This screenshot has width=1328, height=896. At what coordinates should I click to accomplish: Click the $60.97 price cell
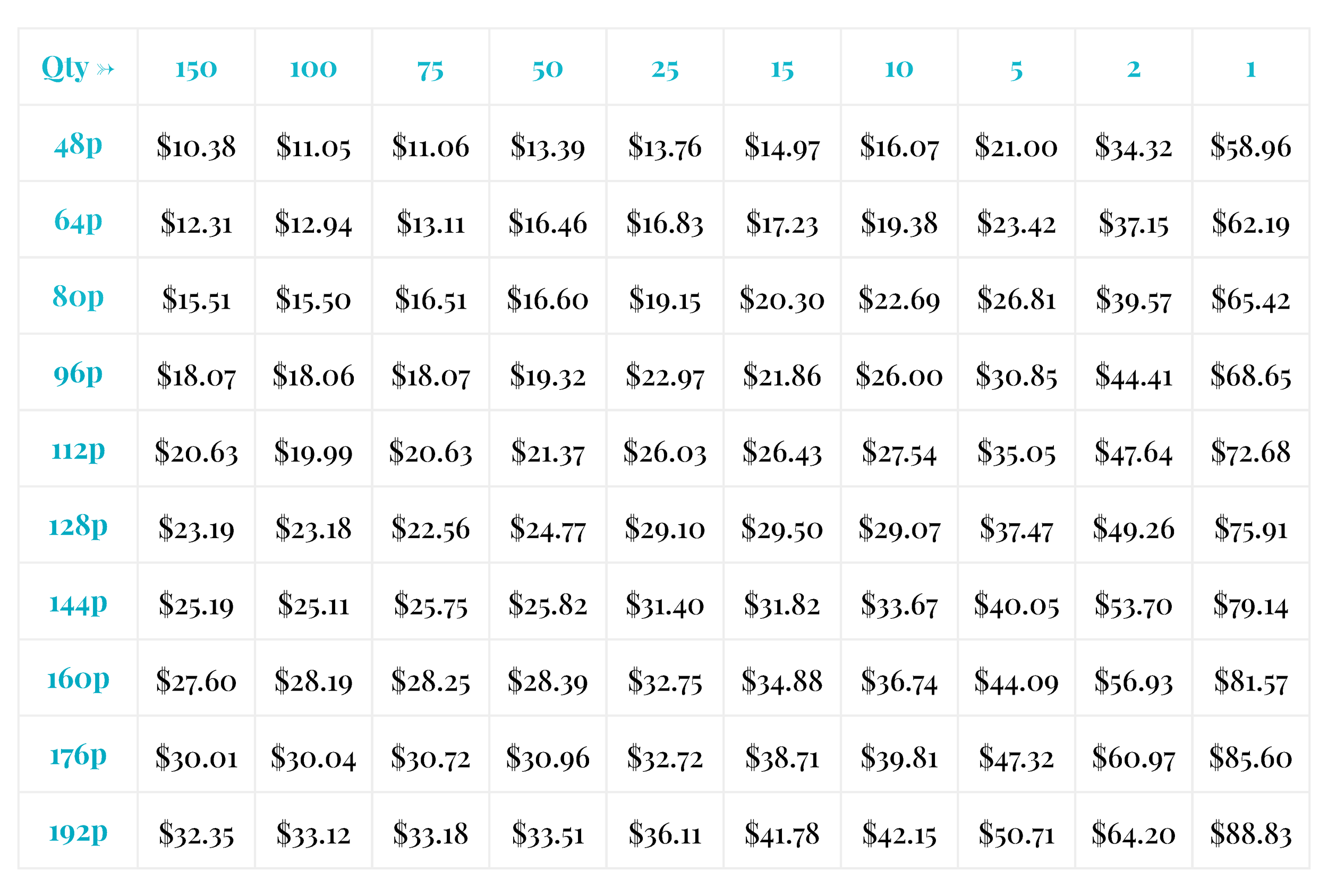pos(1134,758)
